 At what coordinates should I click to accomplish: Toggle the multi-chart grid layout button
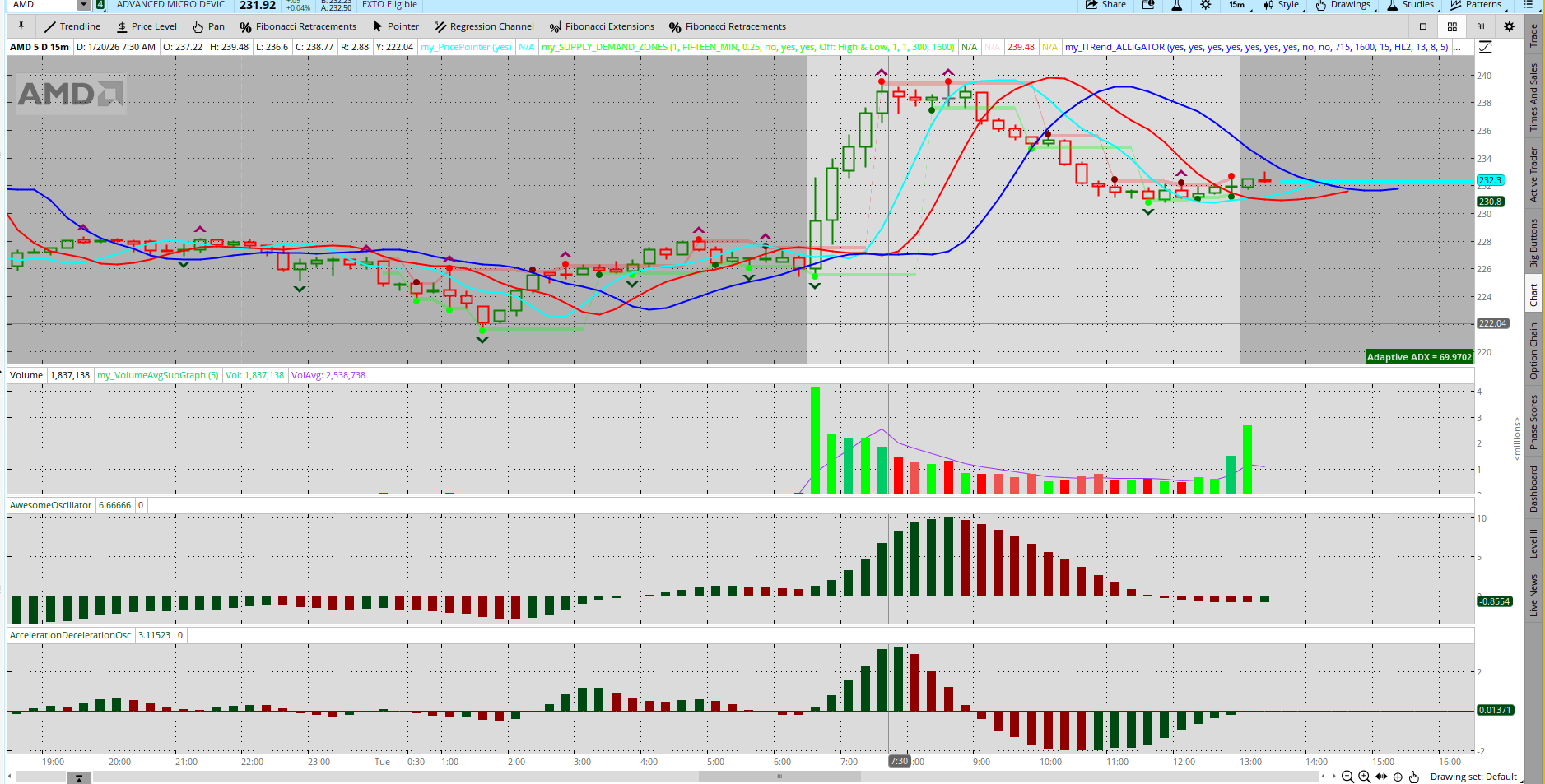[x=1452, y=26]
